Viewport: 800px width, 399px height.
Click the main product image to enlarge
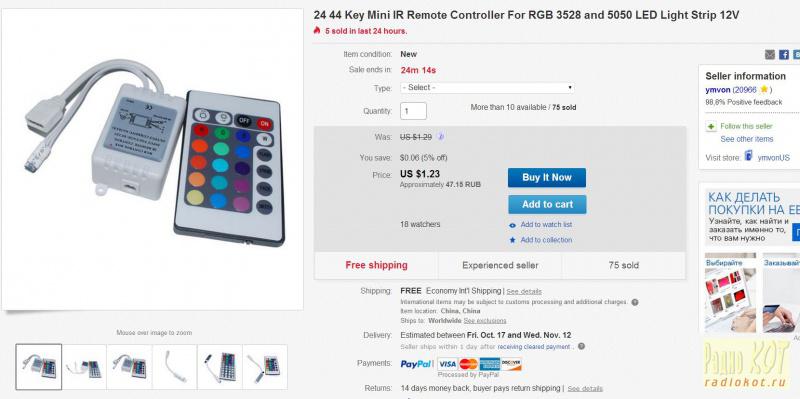coord(153,159)
